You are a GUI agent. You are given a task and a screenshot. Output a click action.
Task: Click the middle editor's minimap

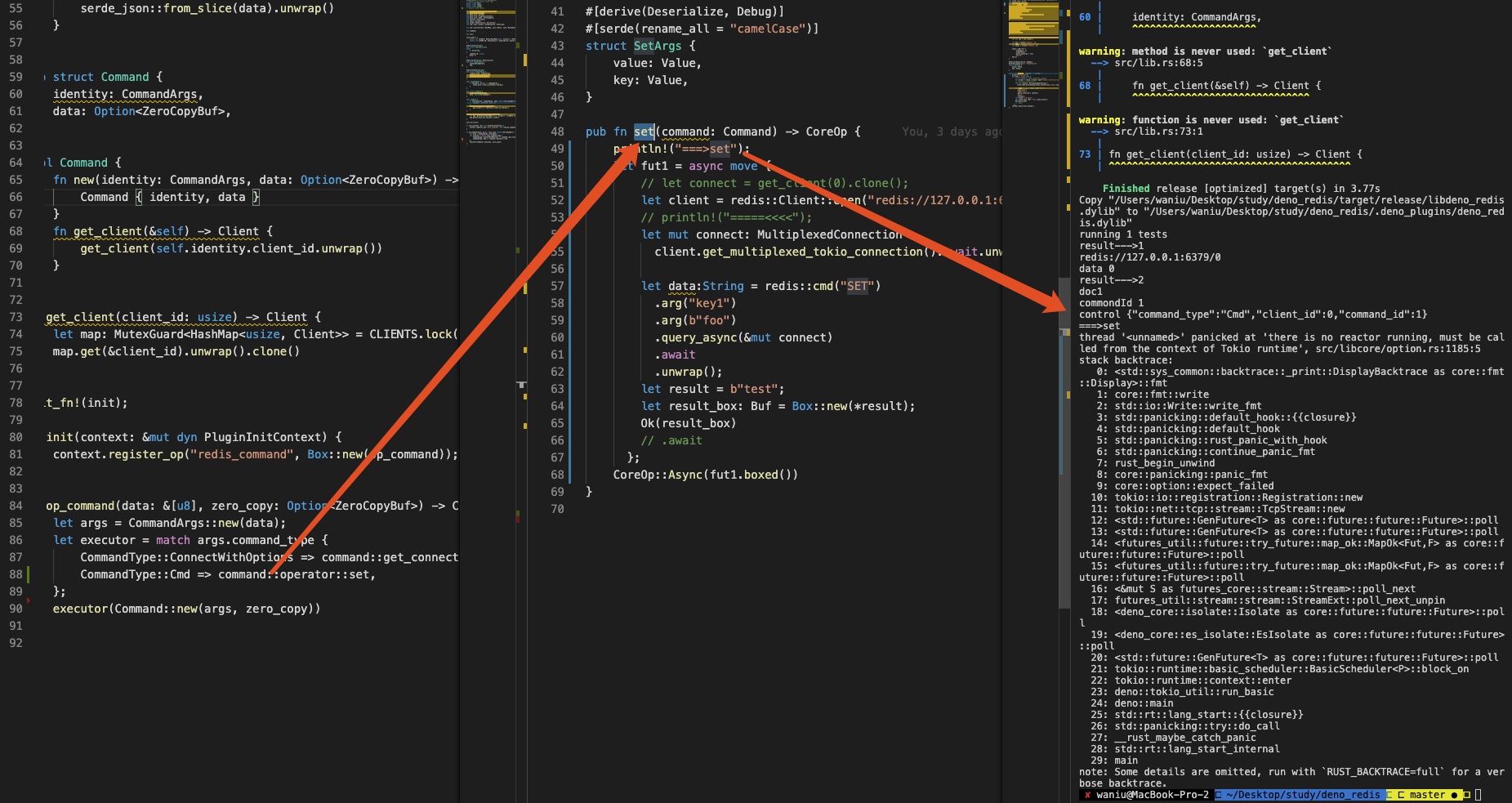pos(1033,54)
